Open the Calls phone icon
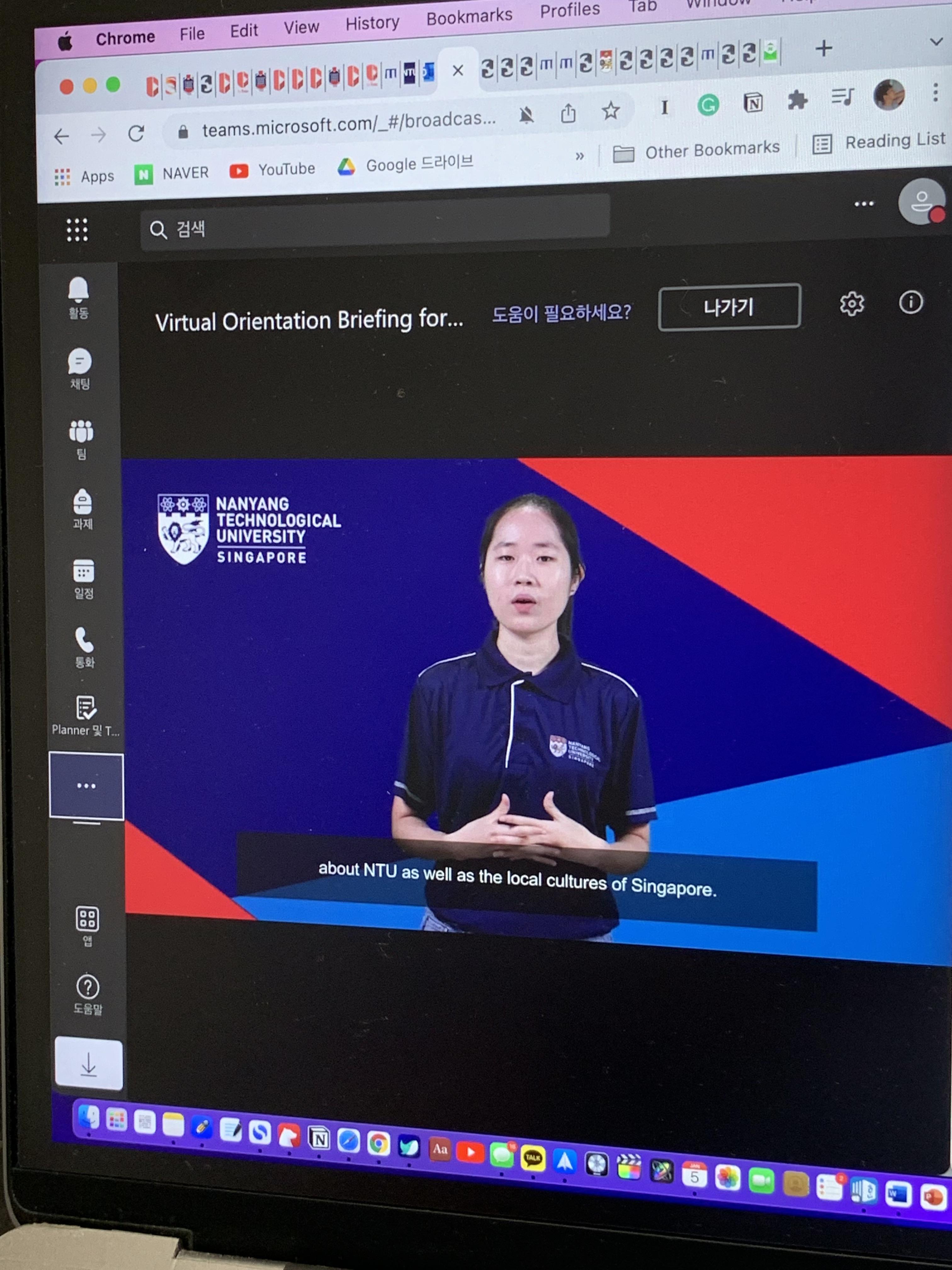 tap(84, 646)
